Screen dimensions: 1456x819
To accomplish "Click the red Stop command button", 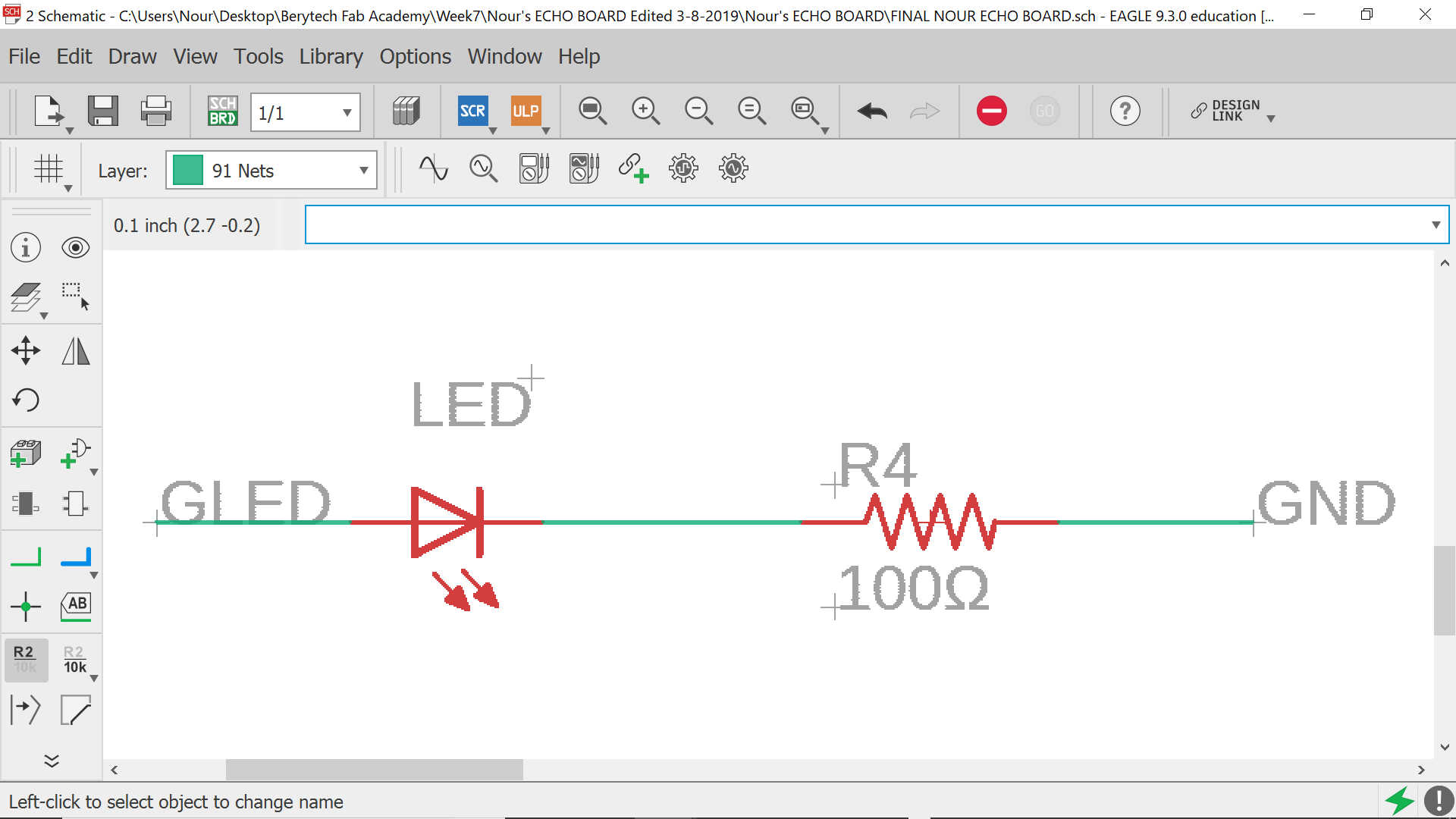I will coord(991,111).
